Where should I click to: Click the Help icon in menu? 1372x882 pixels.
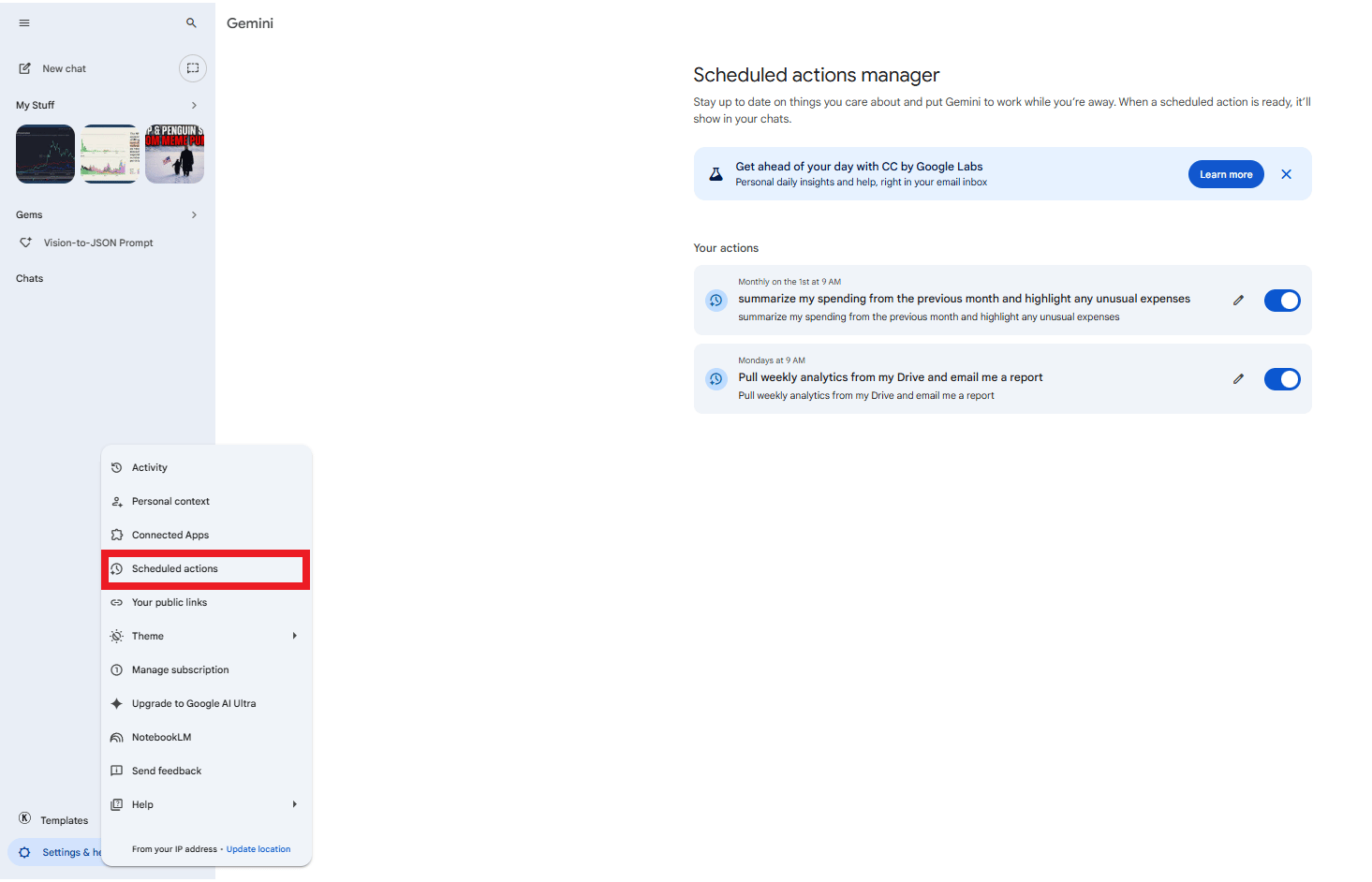(117, 804)
